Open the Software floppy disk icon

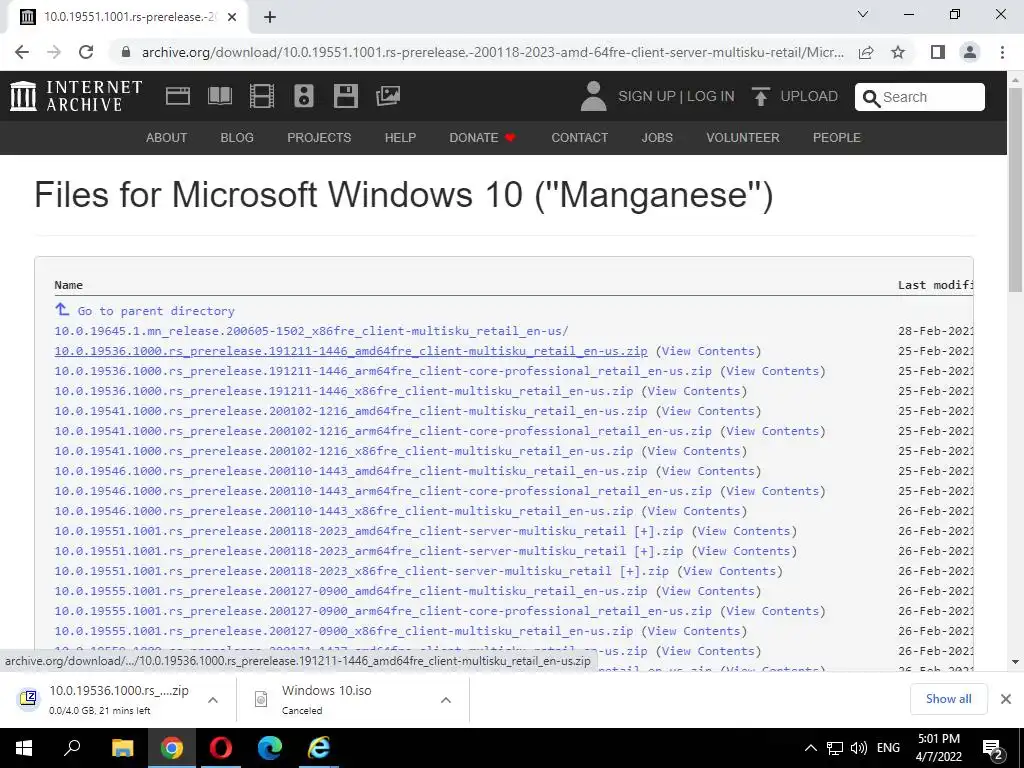345,97
